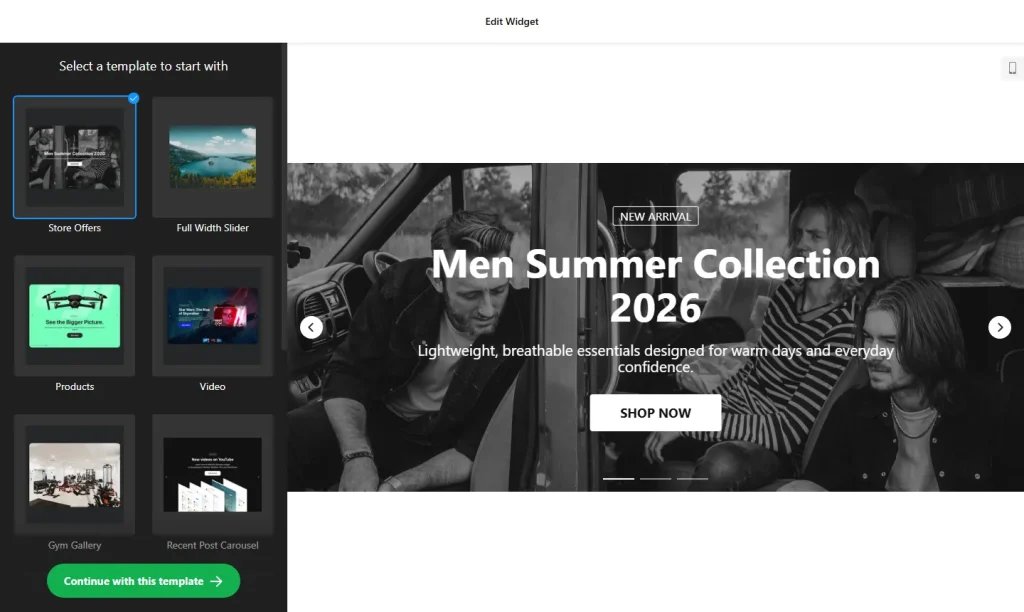
Task: Click the Gym Gallery label text
Action: point(74,545)
